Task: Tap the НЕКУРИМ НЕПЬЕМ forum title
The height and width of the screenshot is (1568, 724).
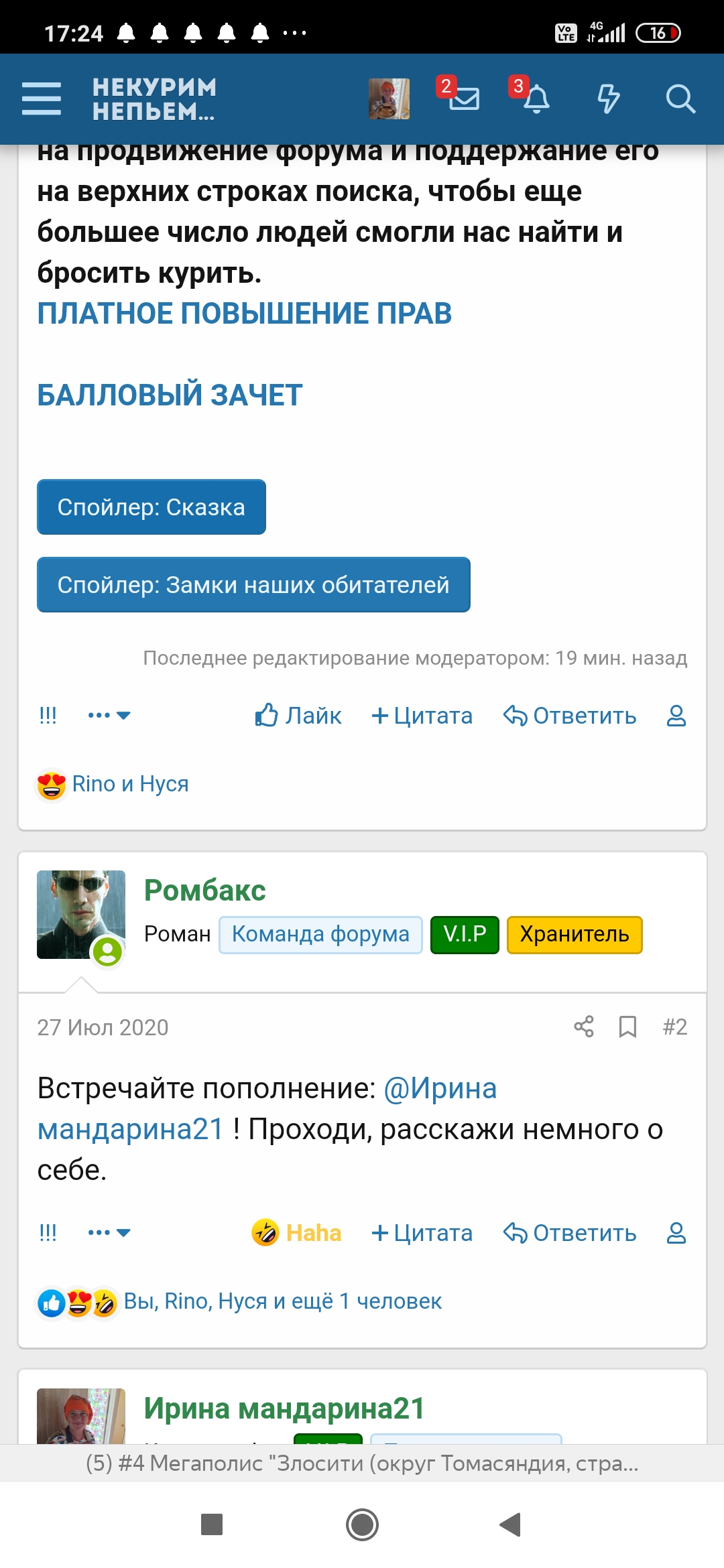Action: [x=155, y=99]
